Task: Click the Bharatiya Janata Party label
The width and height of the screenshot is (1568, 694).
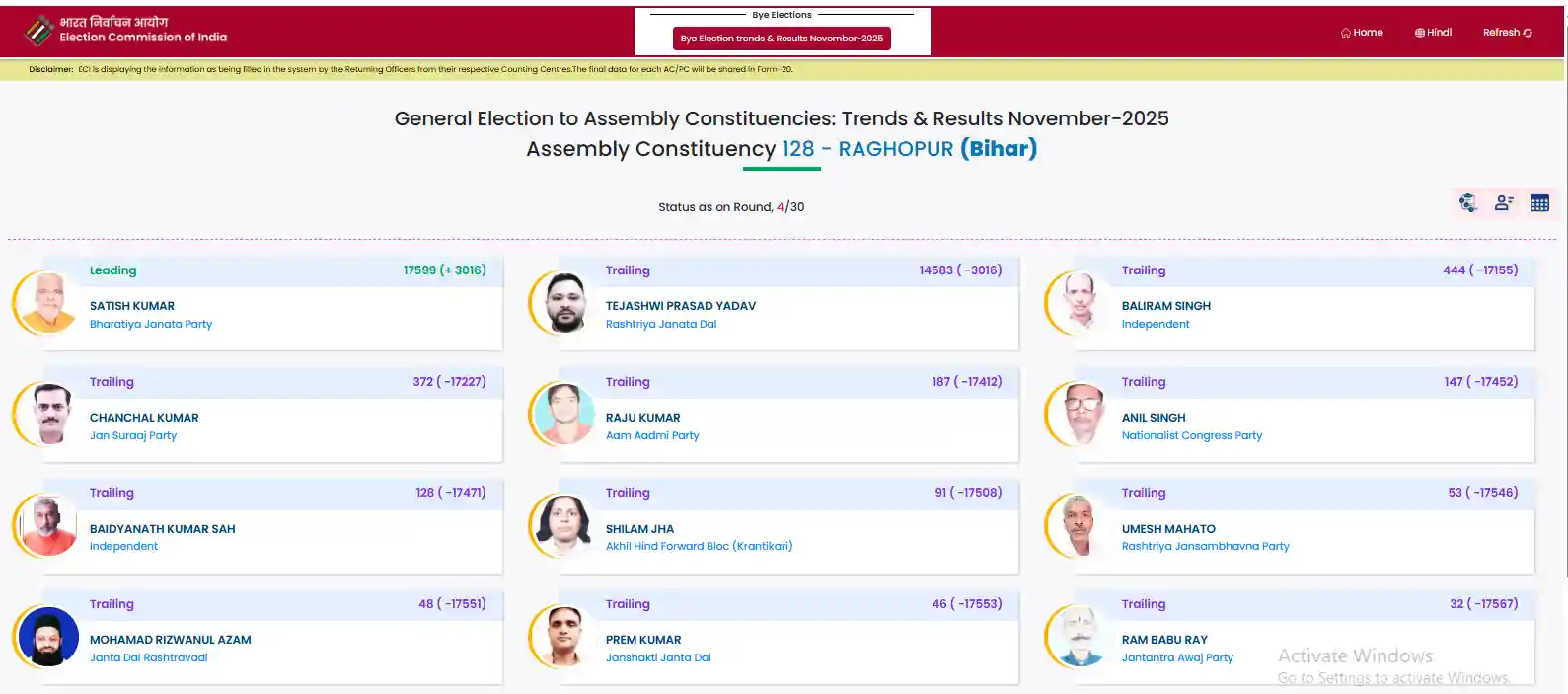Action: (151, 324)
